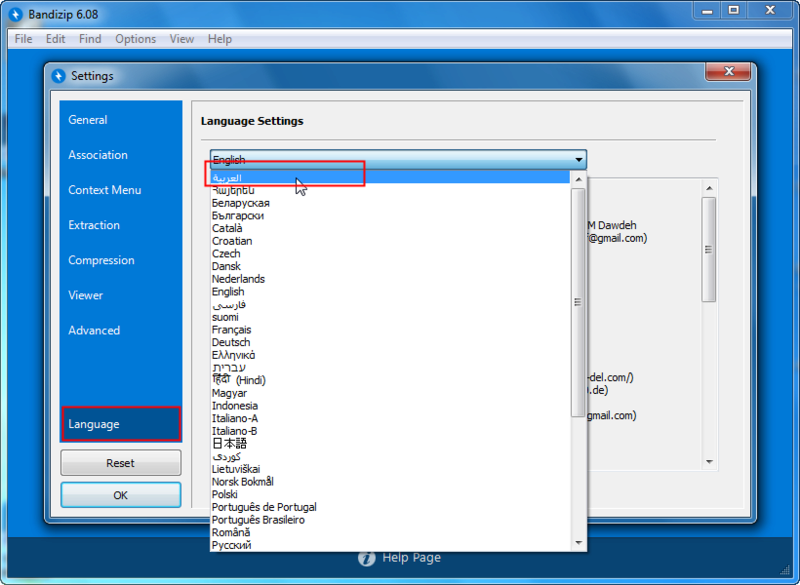
Task: Select Armenian language option
Action: coord(390,190)
